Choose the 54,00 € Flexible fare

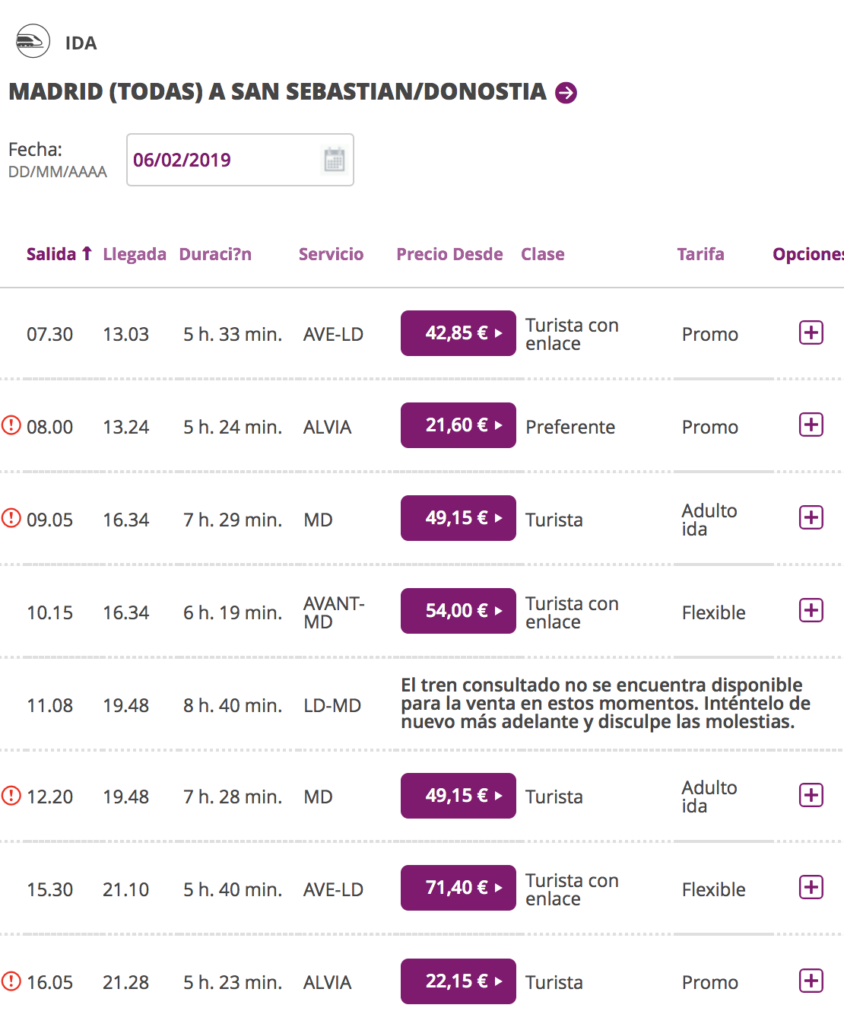tap(458, 611)
